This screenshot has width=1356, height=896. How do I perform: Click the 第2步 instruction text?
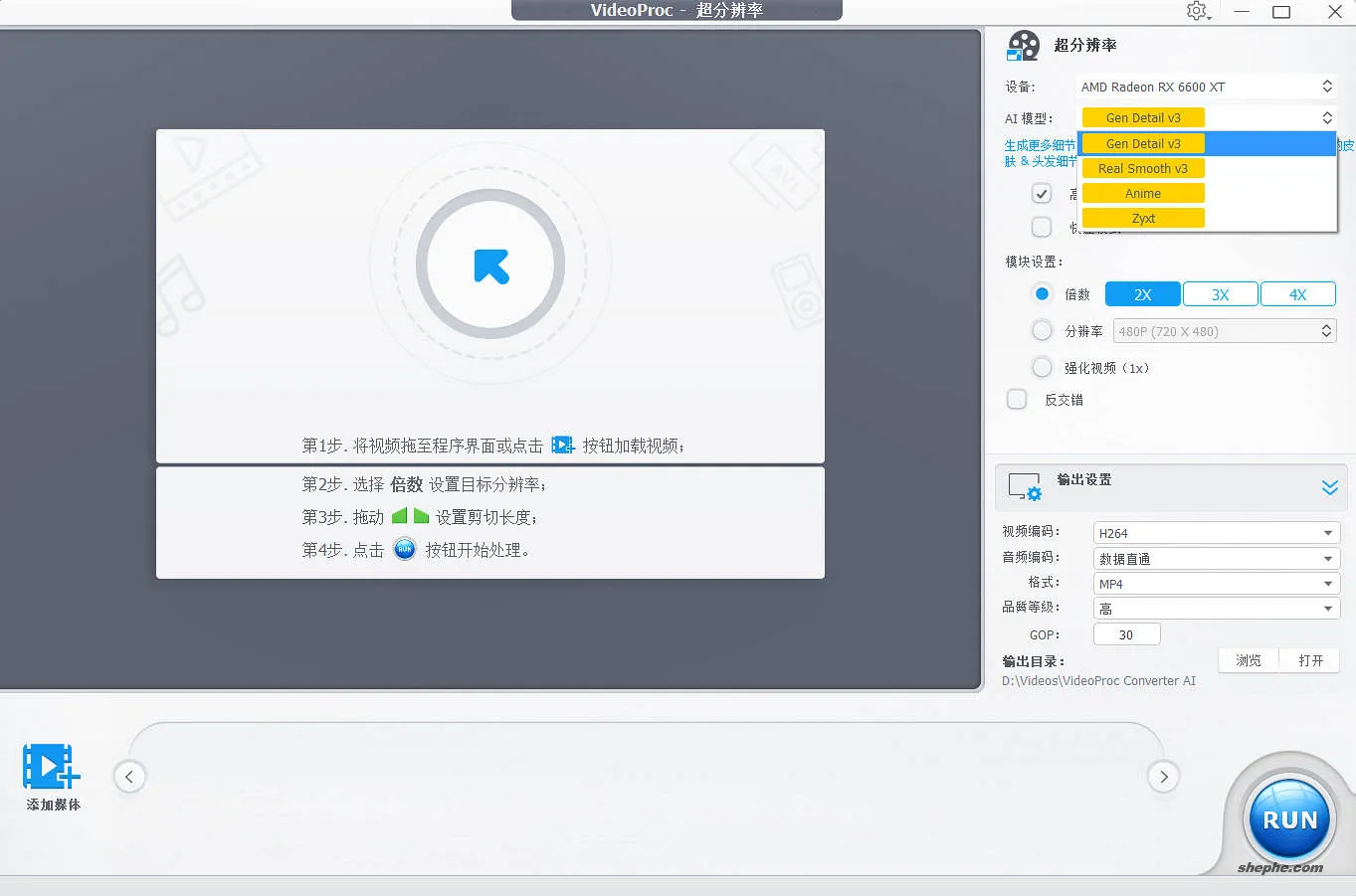tap(425, 484)
